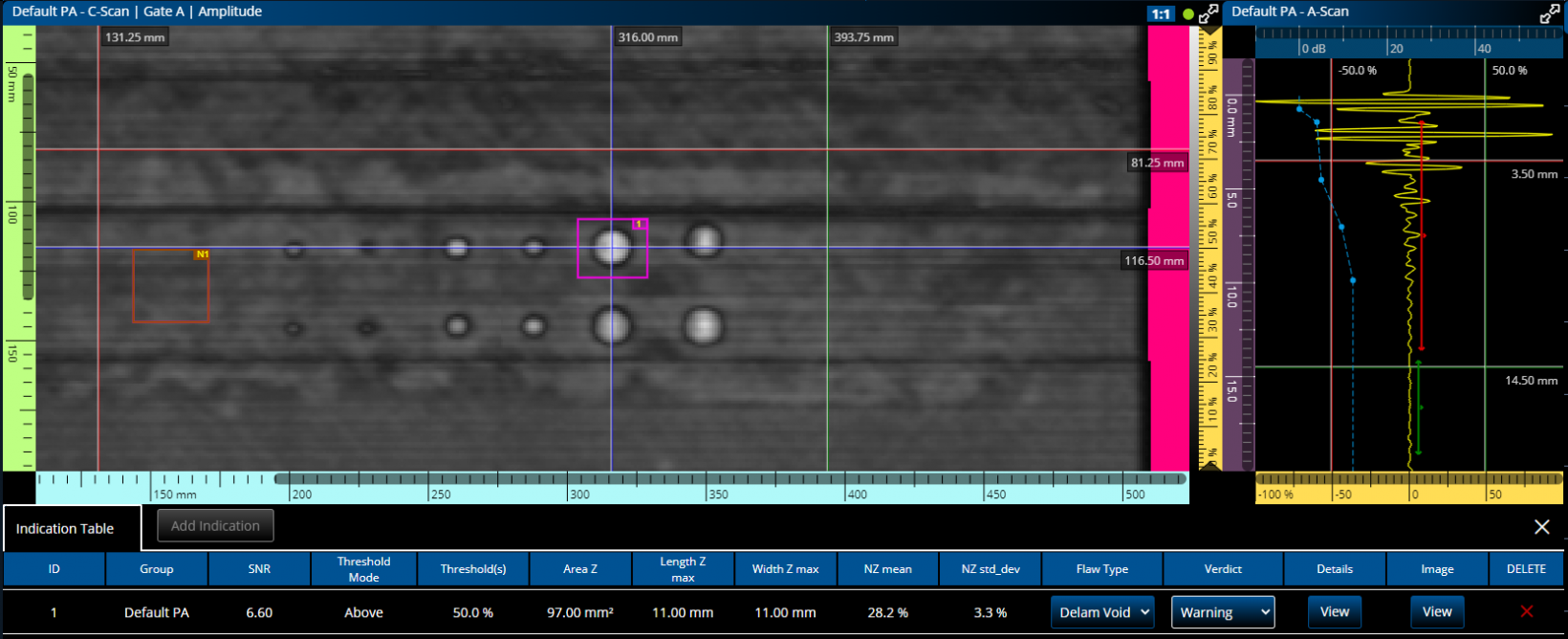Expand the C-Scan view to full screen
This screenshot has width=1568, height=639.
1209,13
